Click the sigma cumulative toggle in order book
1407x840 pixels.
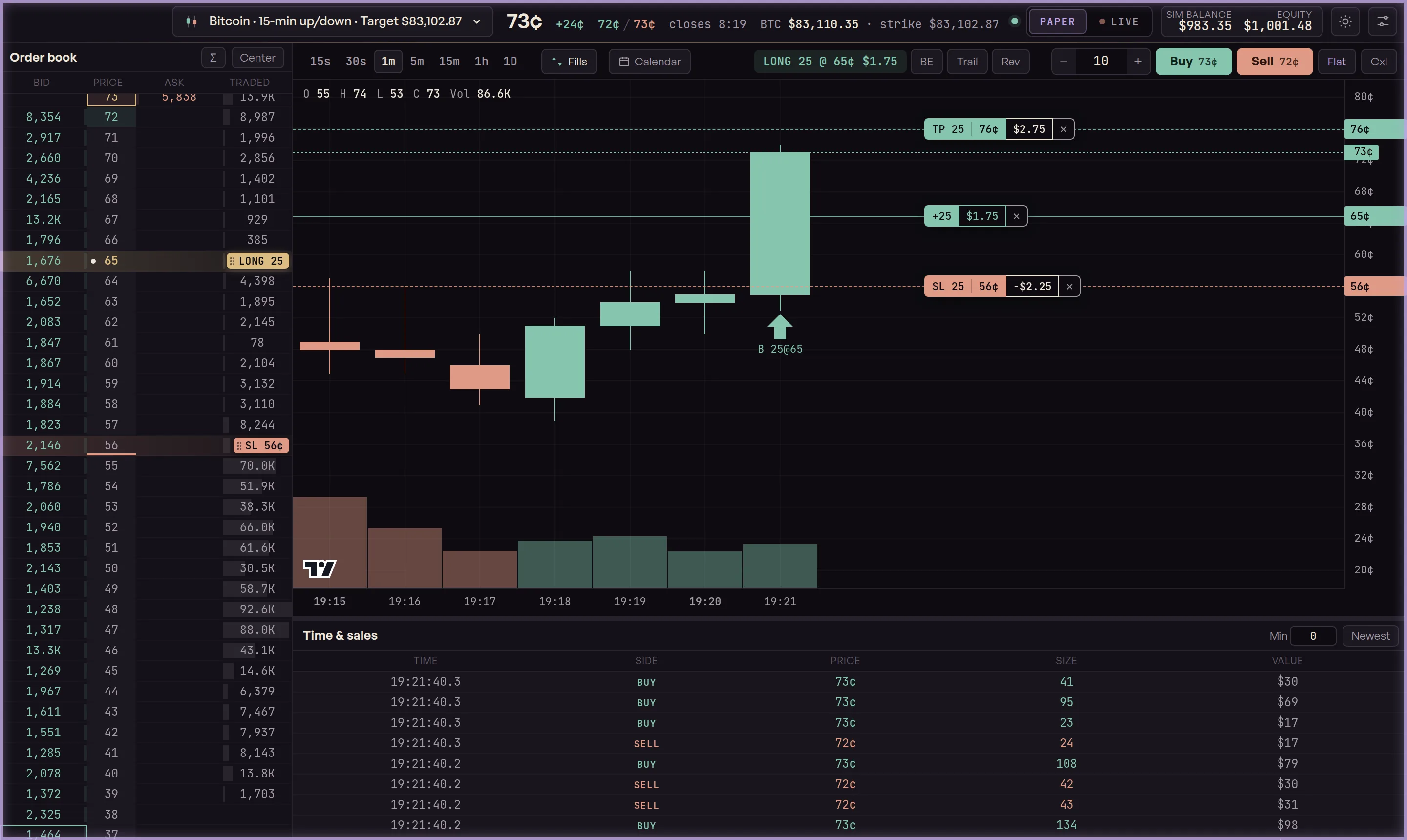213,58
